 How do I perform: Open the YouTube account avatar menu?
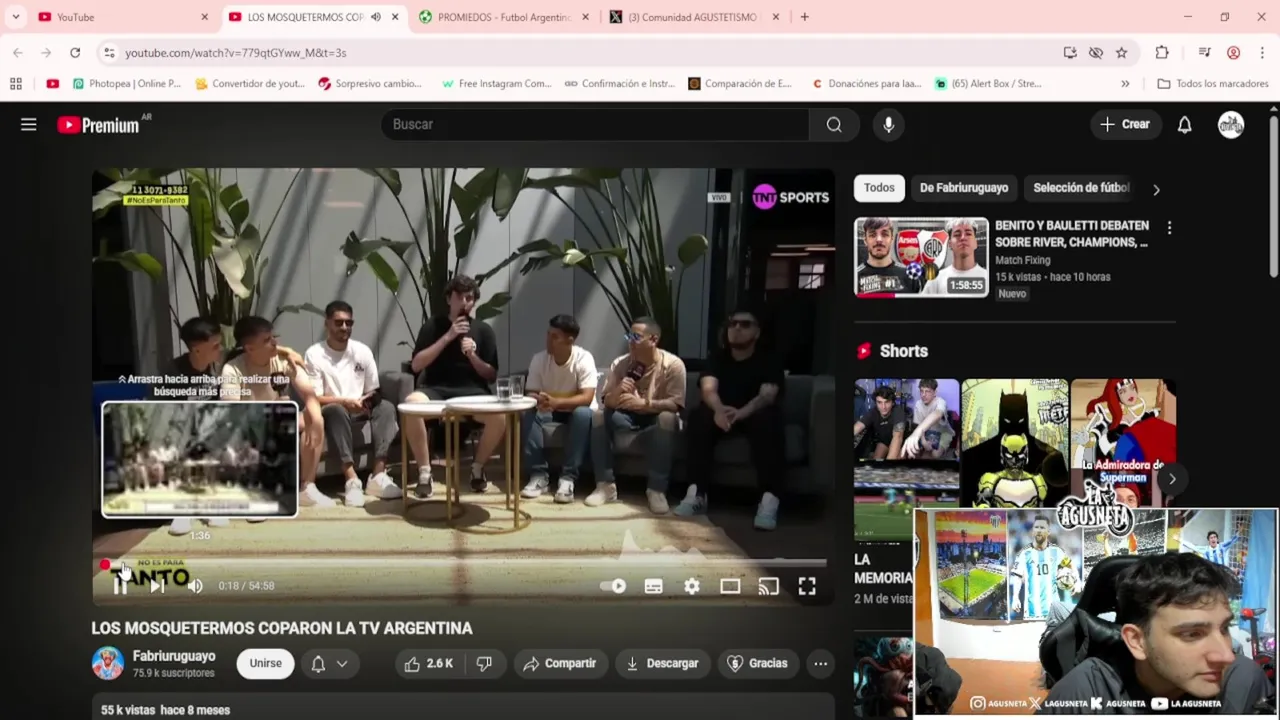pos(1231,124)
